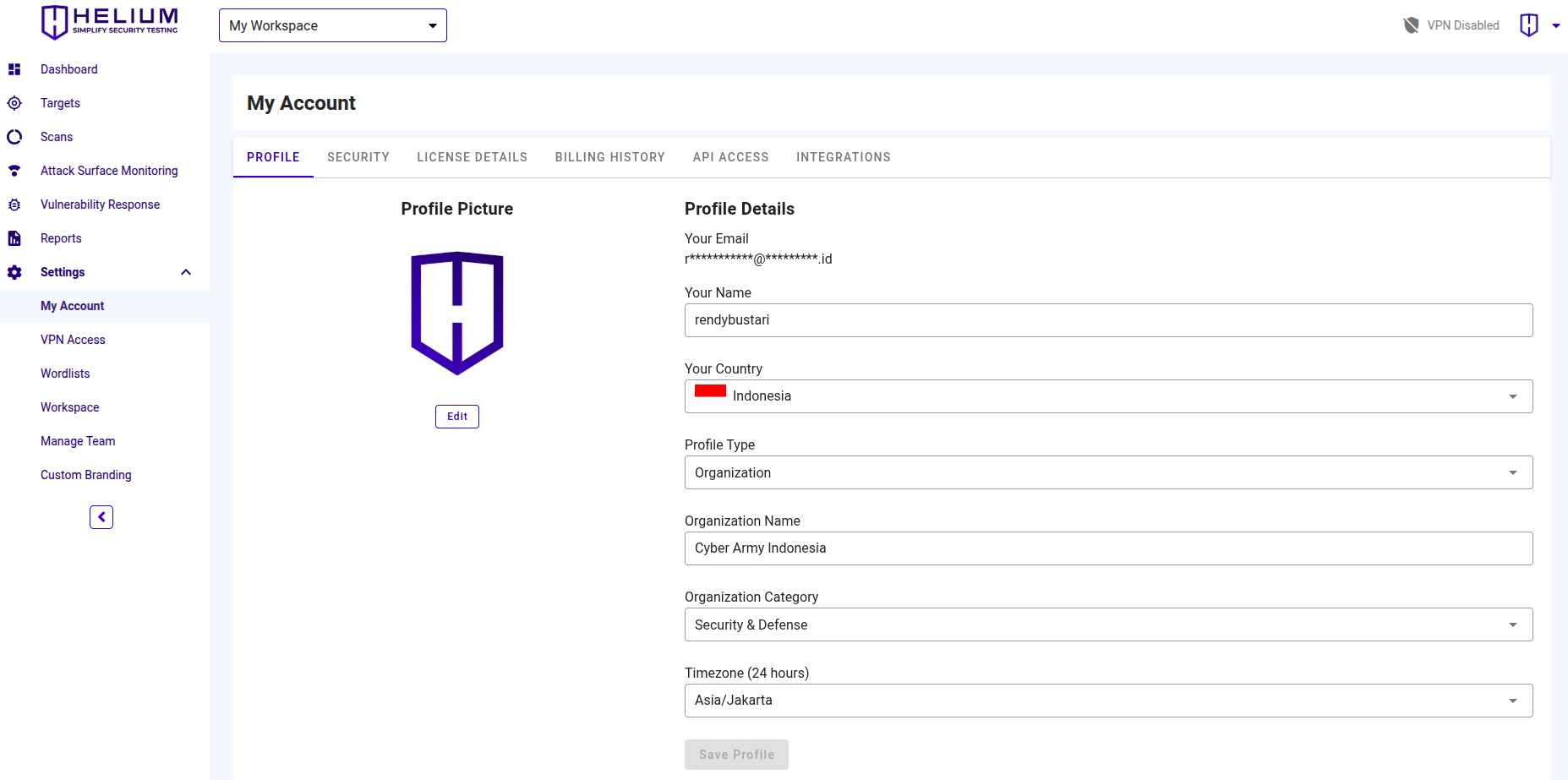Open the My Workspace dropdown

[x=332, y=25]
